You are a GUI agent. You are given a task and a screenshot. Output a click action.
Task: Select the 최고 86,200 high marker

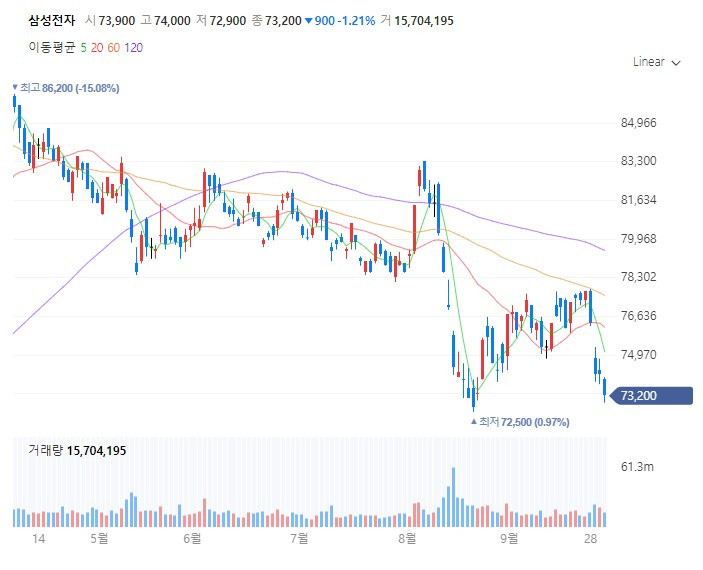pos(66,88)
